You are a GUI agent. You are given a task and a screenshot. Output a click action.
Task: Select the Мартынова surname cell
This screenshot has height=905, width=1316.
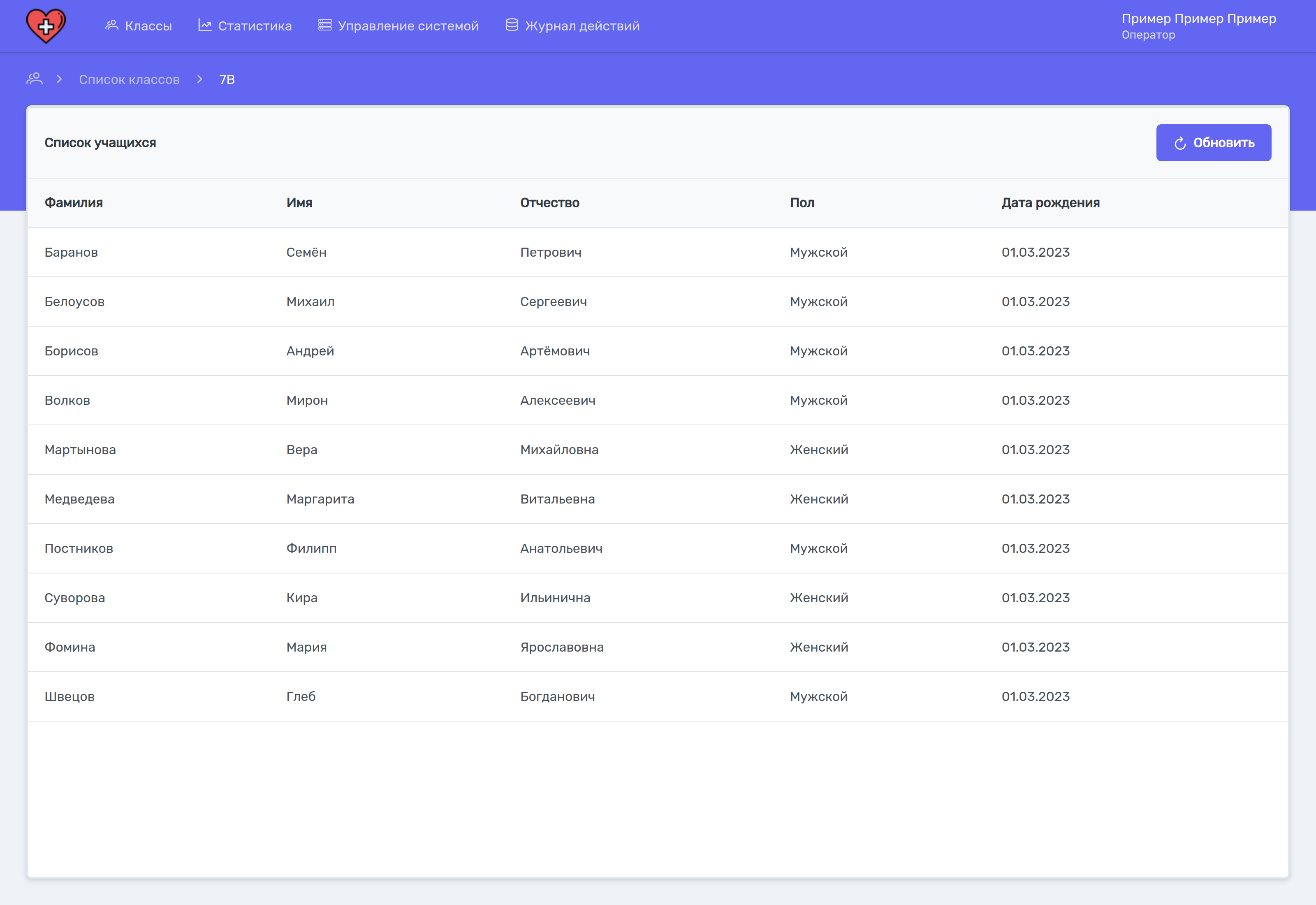pyautogui.click(x=81, y=450)
